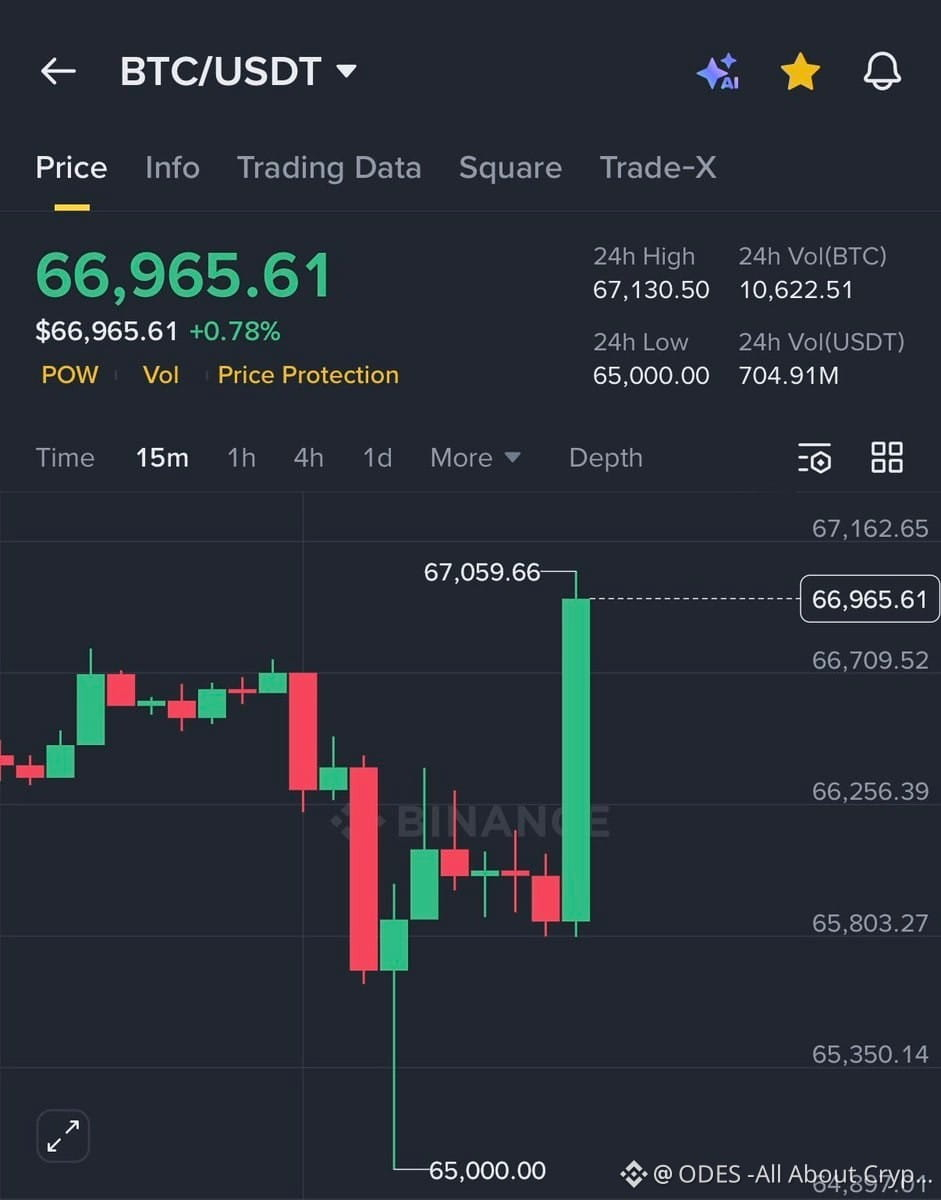Tap the back arrow icon
This screenshot has height=1200, width=941.
coord(58,71)
